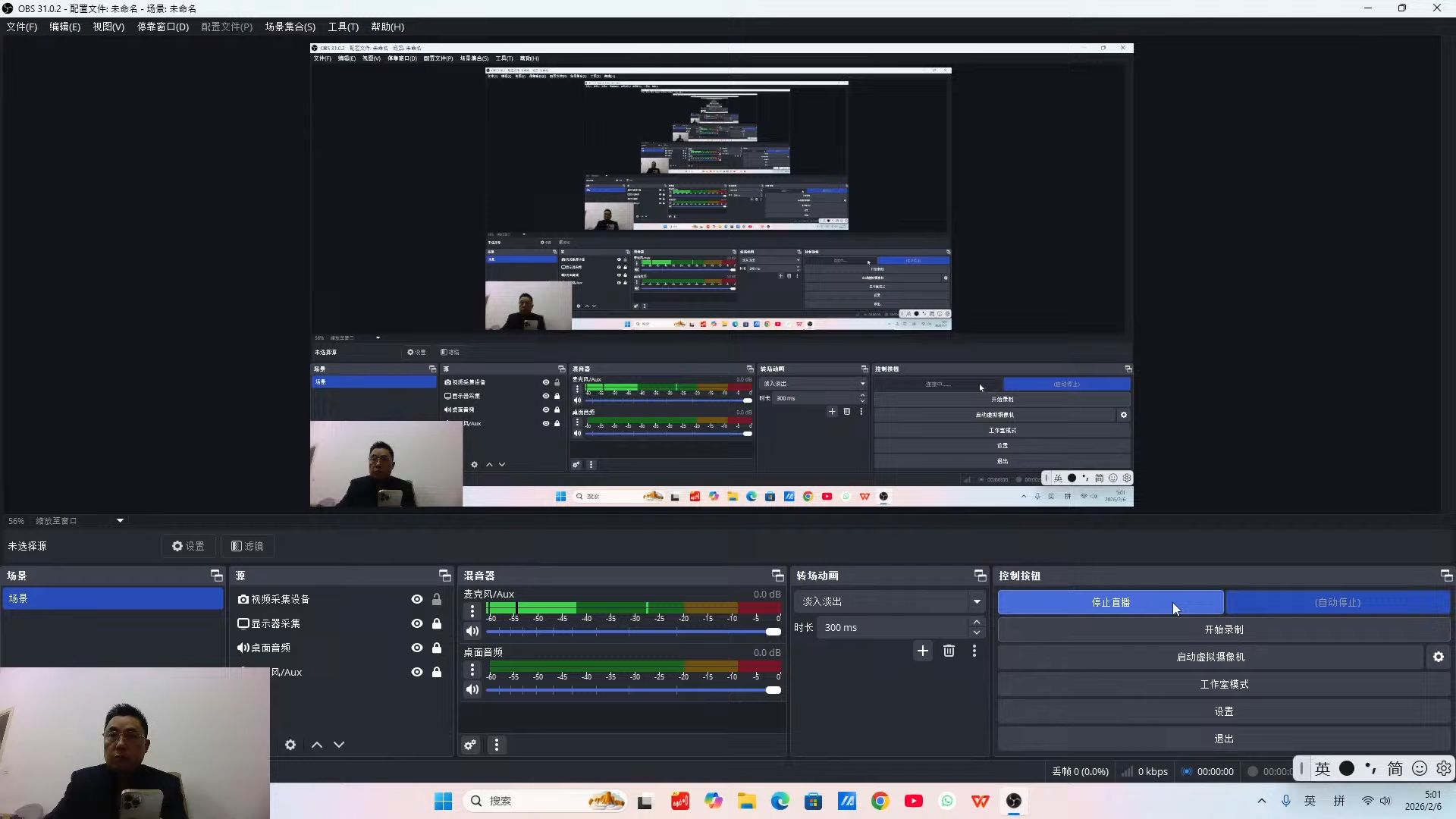1456x819 pixels.
Task: Open the virtual camera settings gear
Action: point(1439,657)
